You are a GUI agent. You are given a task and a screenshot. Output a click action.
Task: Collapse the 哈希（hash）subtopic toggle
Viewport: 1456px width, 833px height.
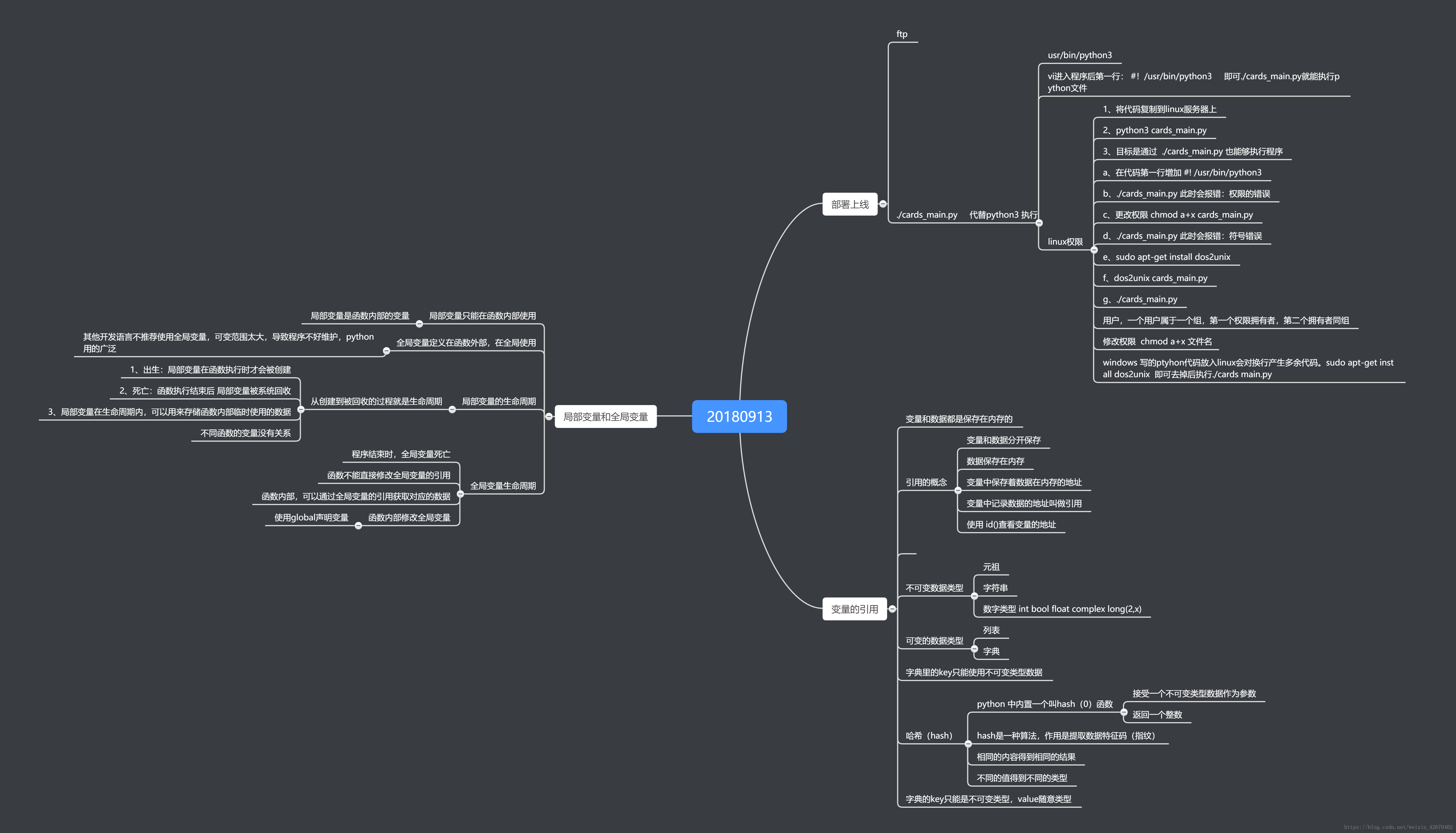tap(968, 744)
